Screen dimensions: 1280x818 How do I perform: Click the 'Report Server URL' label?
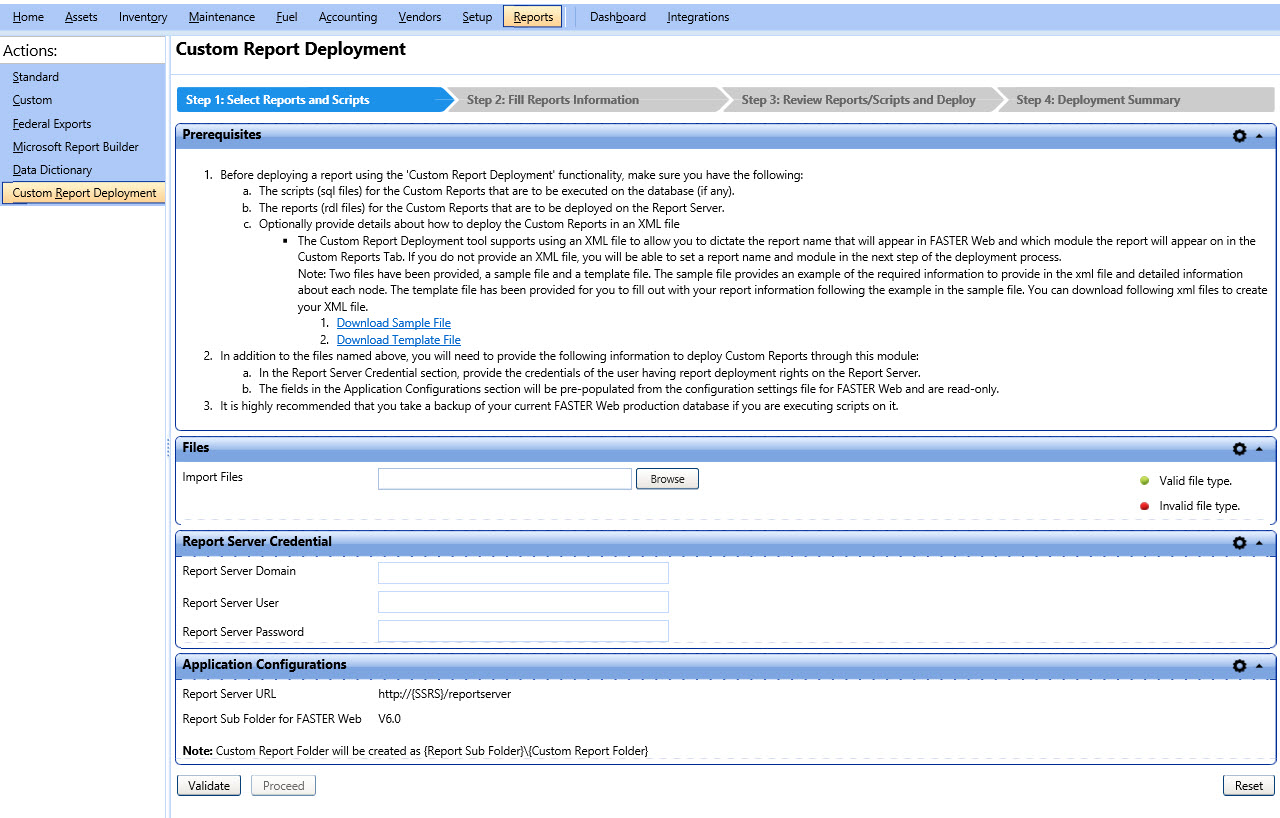point(229,694)
